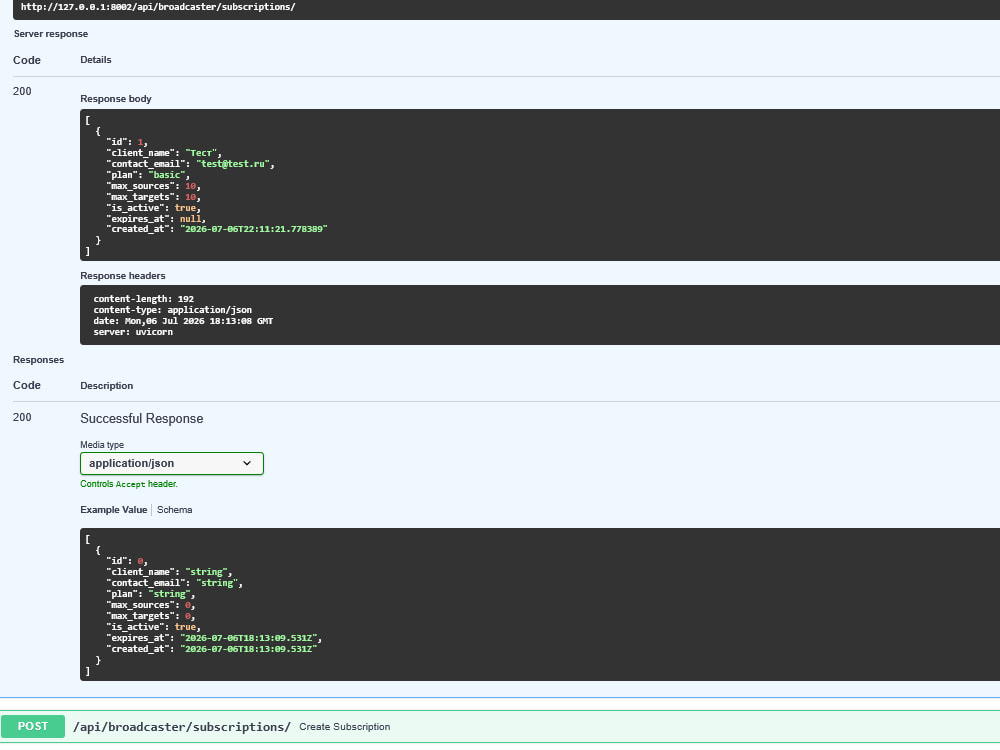Click the "Controls Accept header." note

(129, 484)
